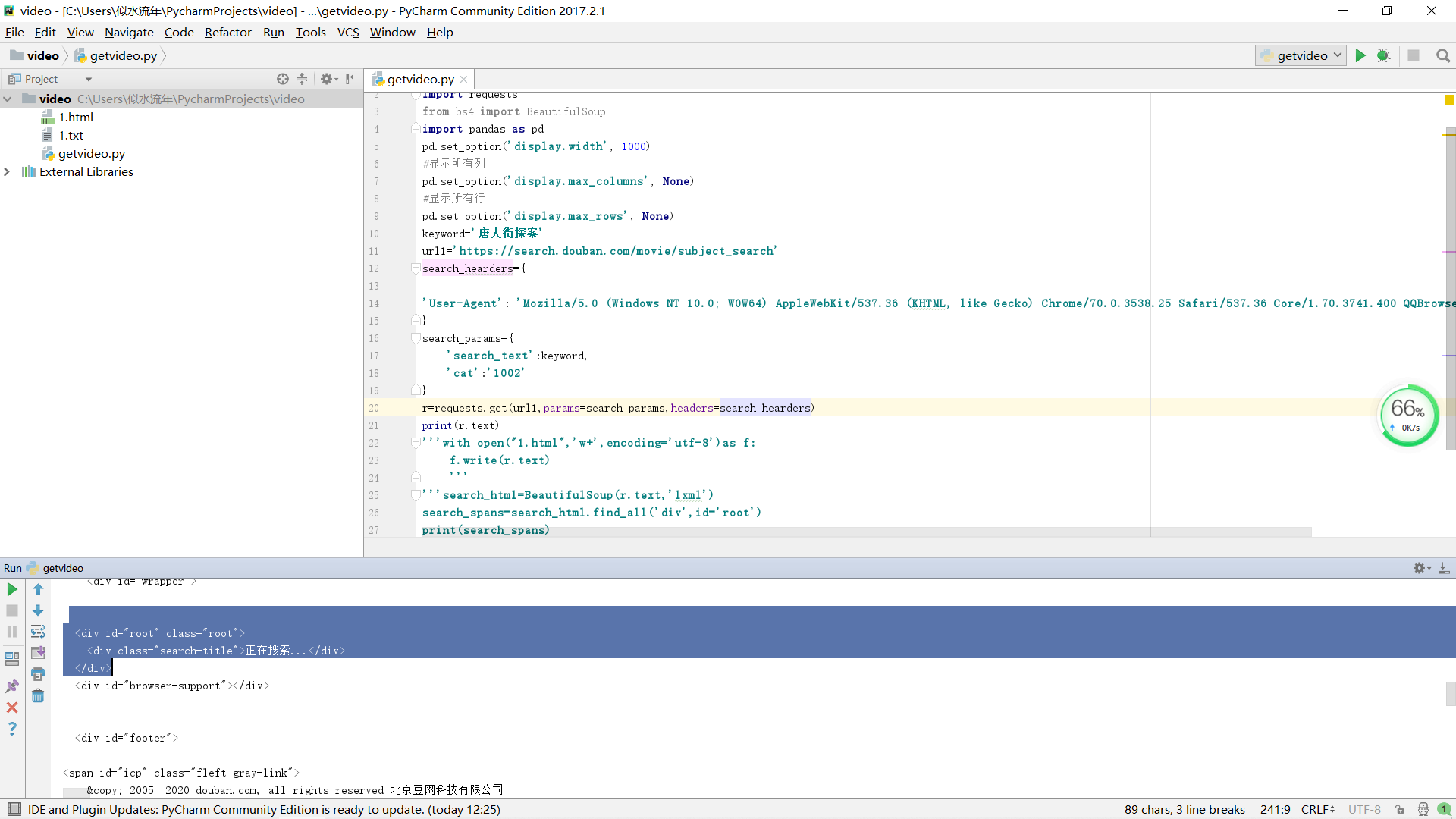Start debugging with the bug icon
Screen dimensions: 1456x819
1384,55
